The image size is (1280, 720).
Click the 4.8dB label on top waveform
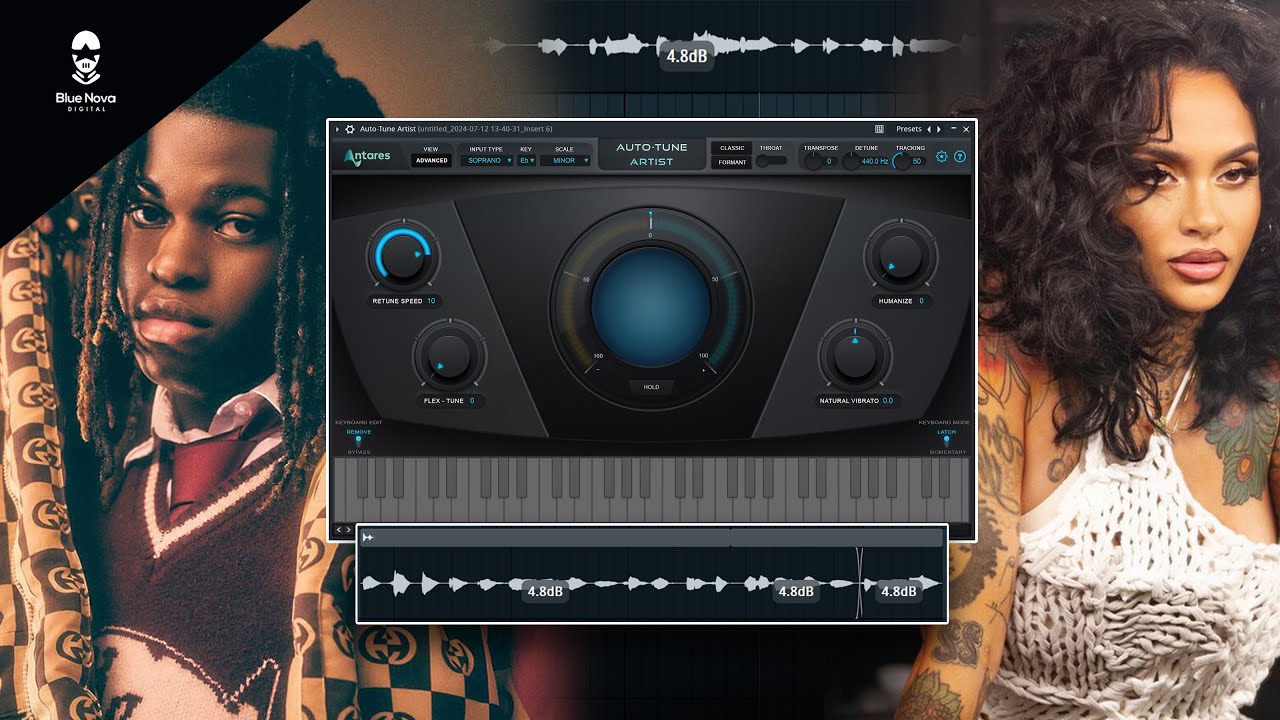[x=687, y=56]
